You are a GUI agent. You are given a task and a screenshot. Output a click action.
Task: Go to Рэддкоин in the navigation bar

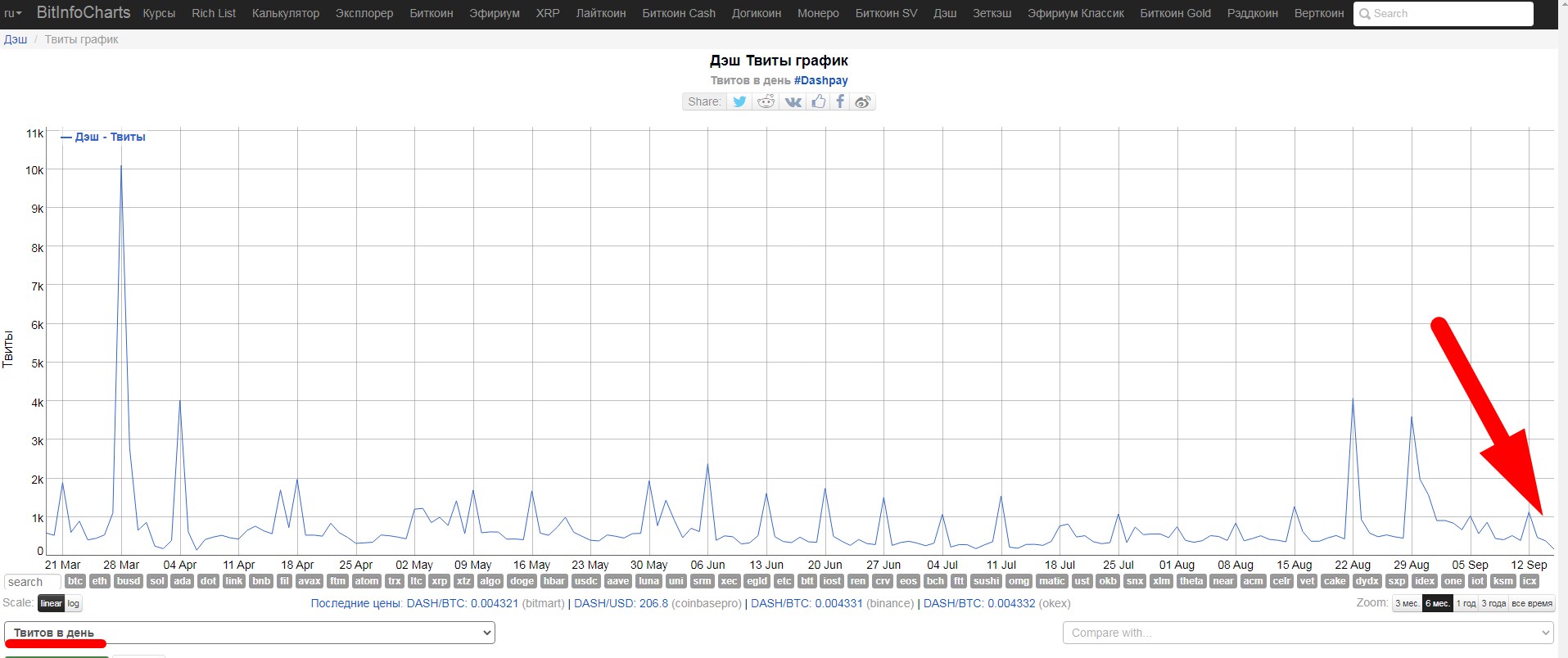tap(1253, 13)
